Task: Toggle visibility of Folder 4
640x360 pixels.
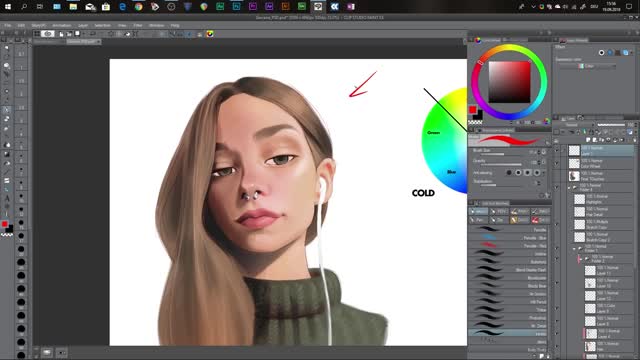Action: coord(557,188)
